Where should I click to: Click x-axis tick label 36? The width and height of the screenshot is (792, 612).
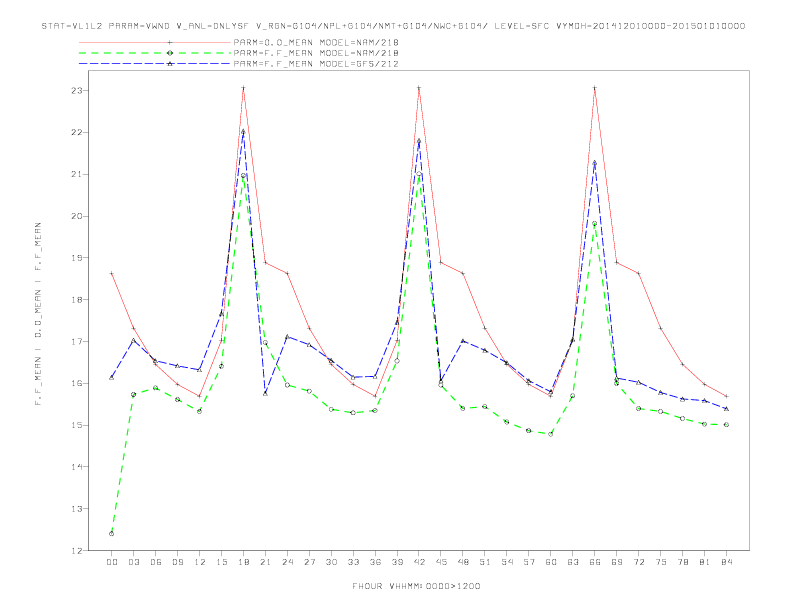[x=375, y=562]
